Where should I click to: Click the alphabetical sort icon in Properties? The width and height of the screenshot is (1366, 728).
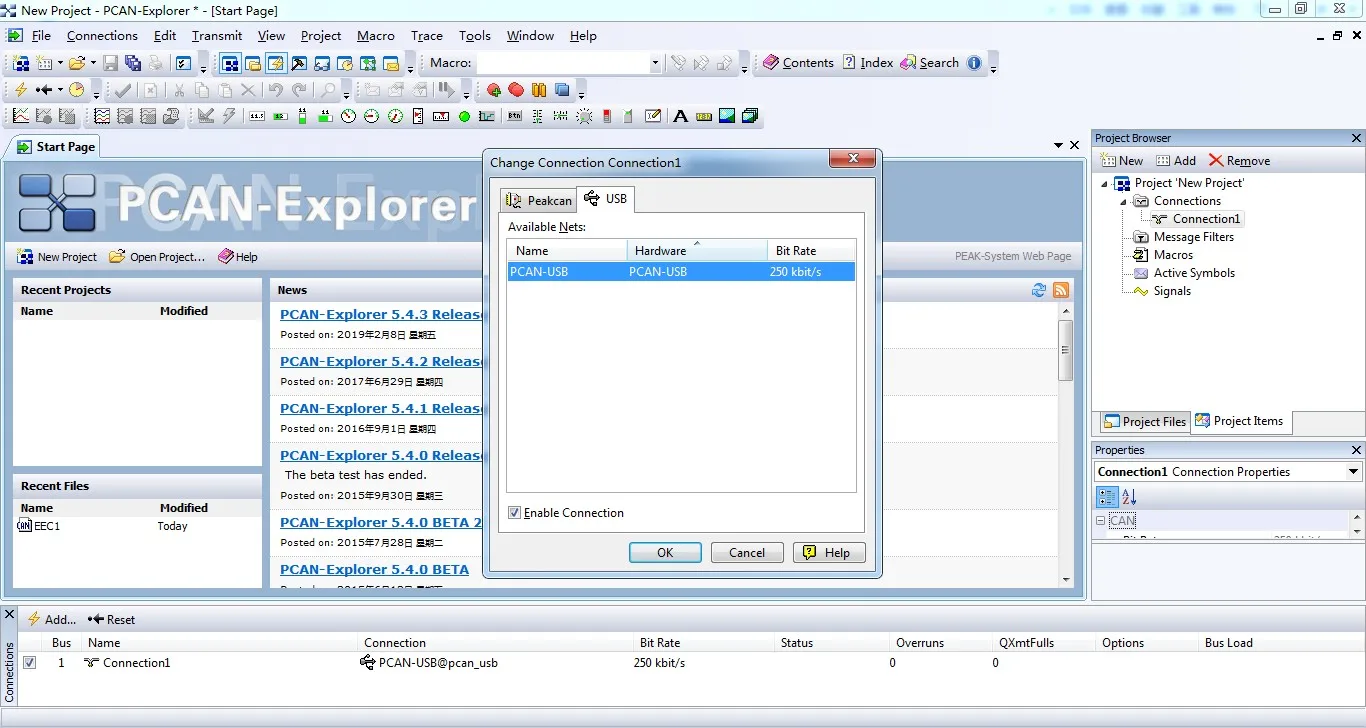pyautogui.click(x=1129, y=497)
